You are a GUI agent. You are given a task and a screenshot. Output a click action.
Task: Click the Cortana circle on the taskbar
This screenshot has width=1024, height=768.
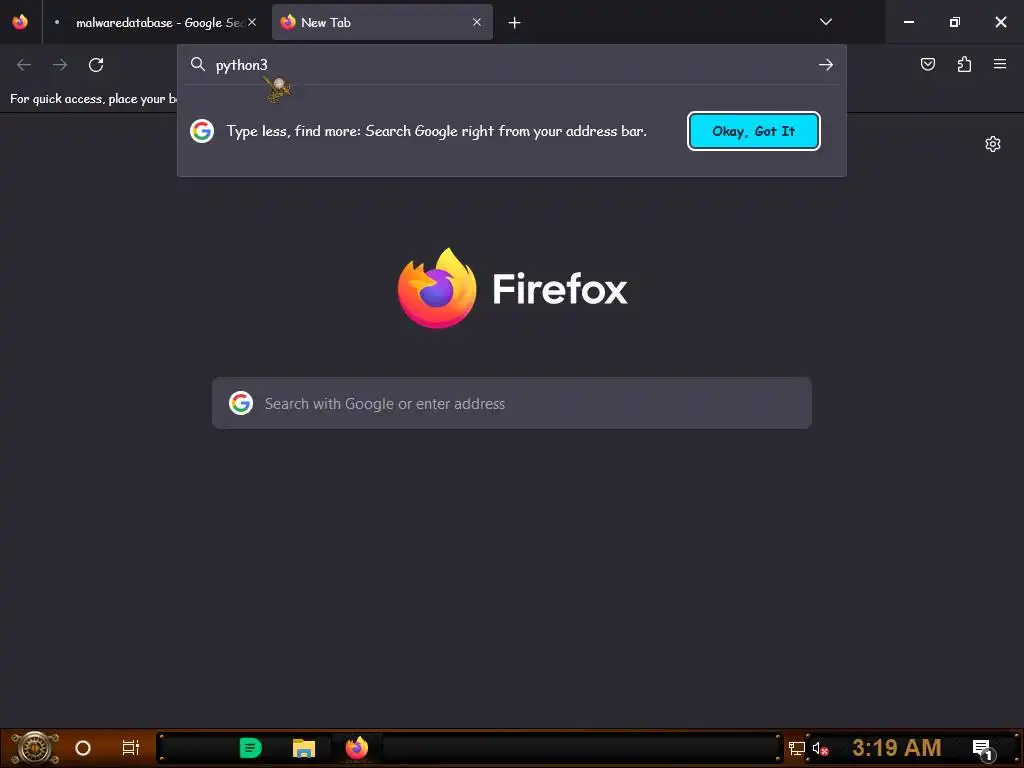click(x=83, y=748)
